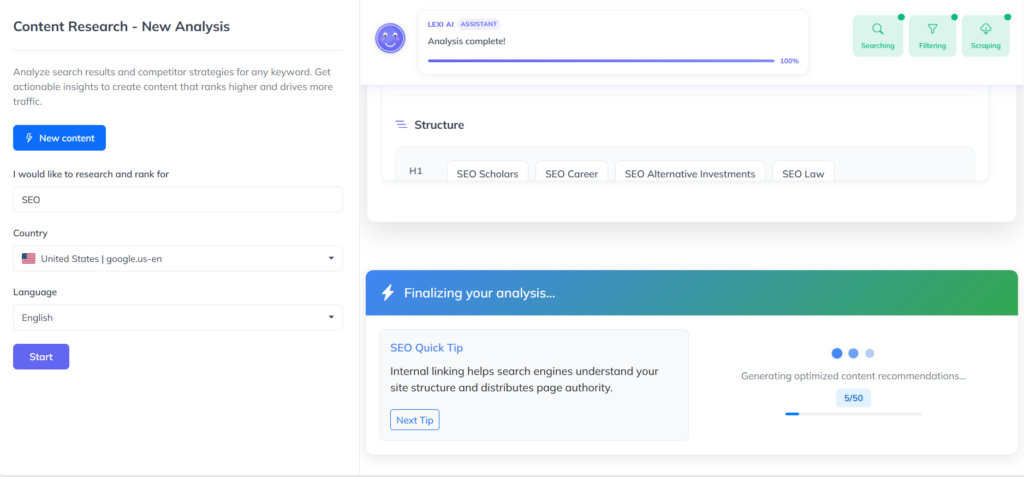Viewport: 1024px width, 477px height.
Task: Click the lightning bolt in Finalizing banner
Action: point(388,293)
